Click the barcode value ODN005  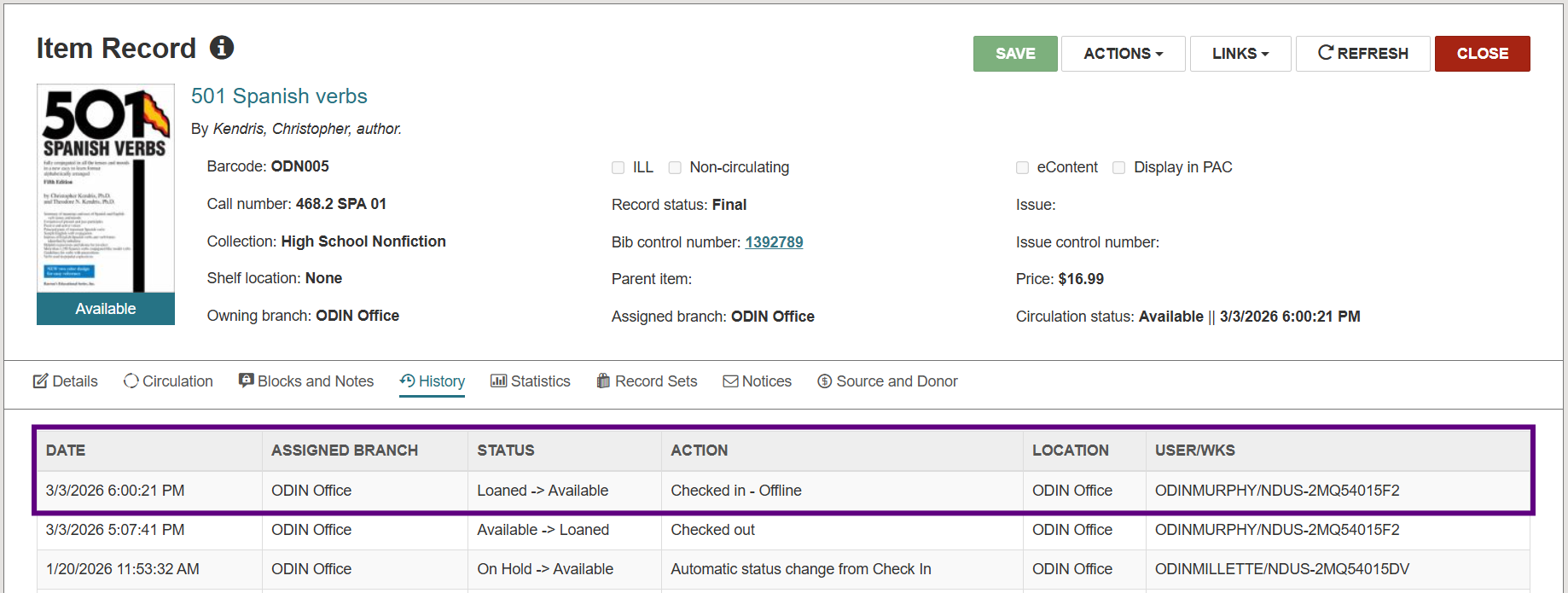[x=299, y=166]
